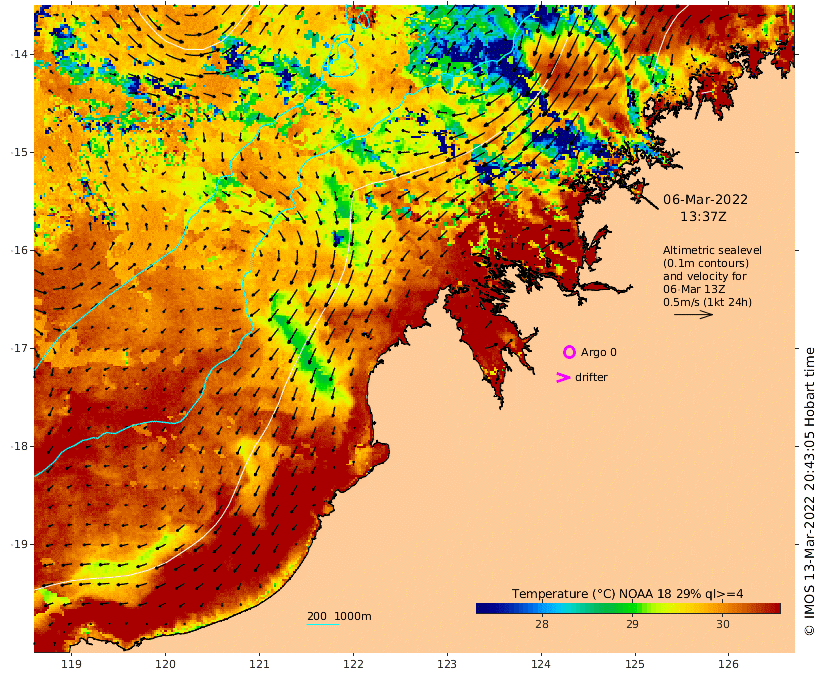
Task: Click the '06-Mar-2022' date label
Action: pos(705,199)
